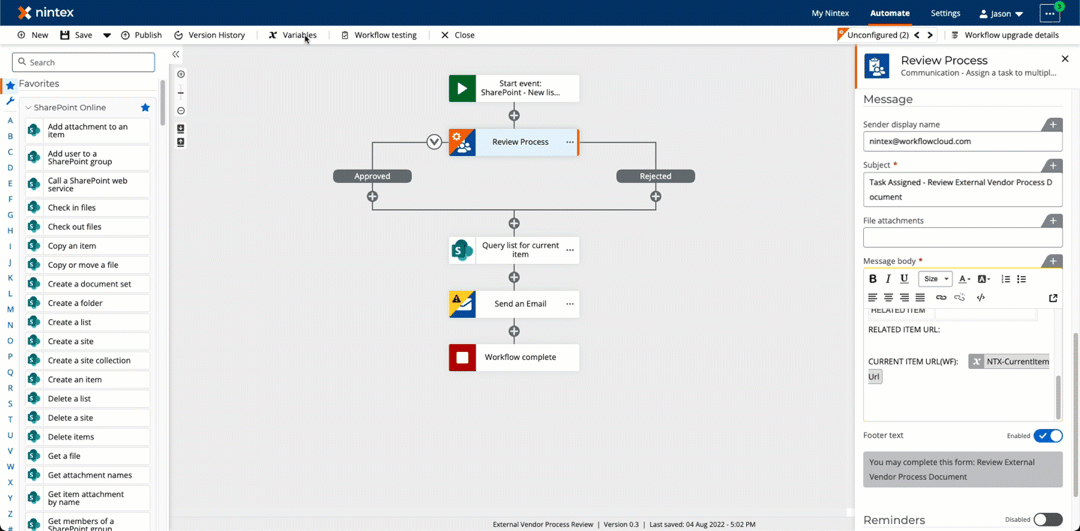Click the export workflow upload icon
Screen dimensions: 1080x531
181,142
